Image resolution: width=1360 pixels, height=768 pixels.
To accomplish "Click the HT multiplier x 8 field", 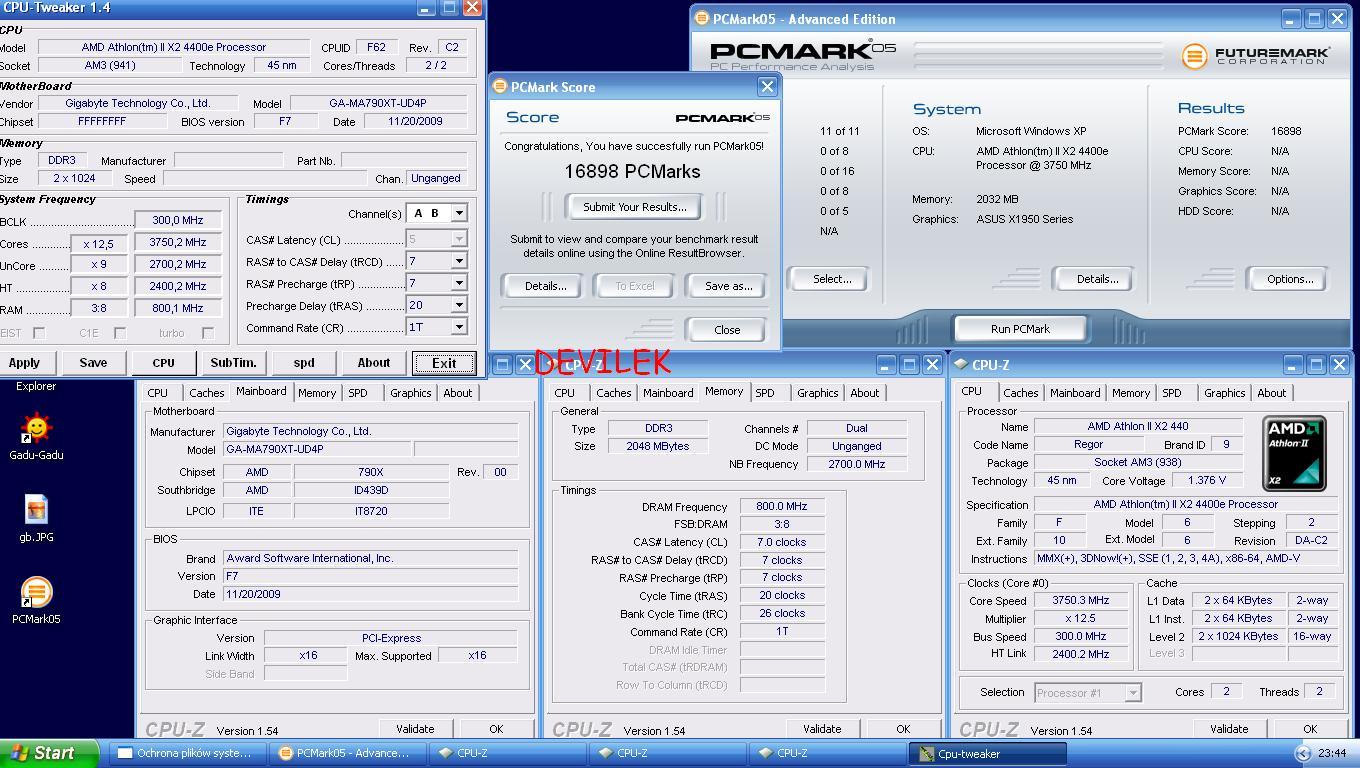I will click(x=98, y=288).
